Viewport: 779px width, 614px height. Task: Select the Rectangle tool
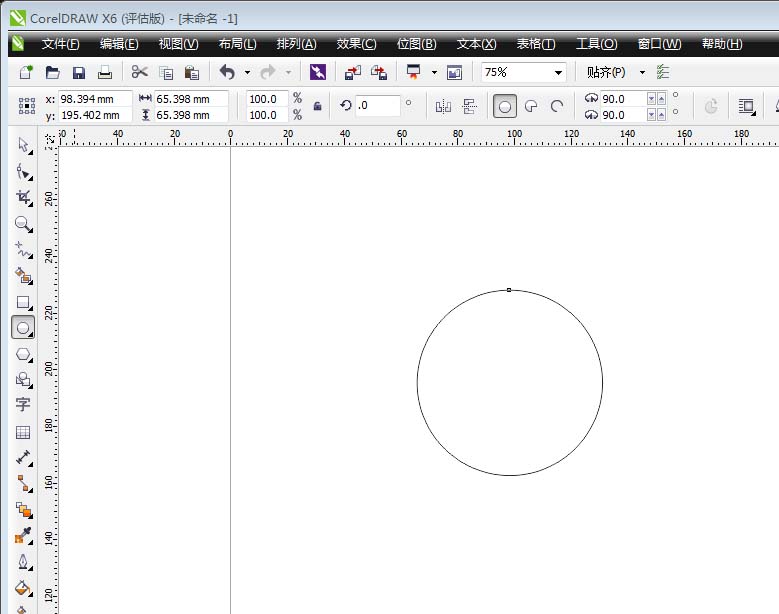click(x=22, y=301)
